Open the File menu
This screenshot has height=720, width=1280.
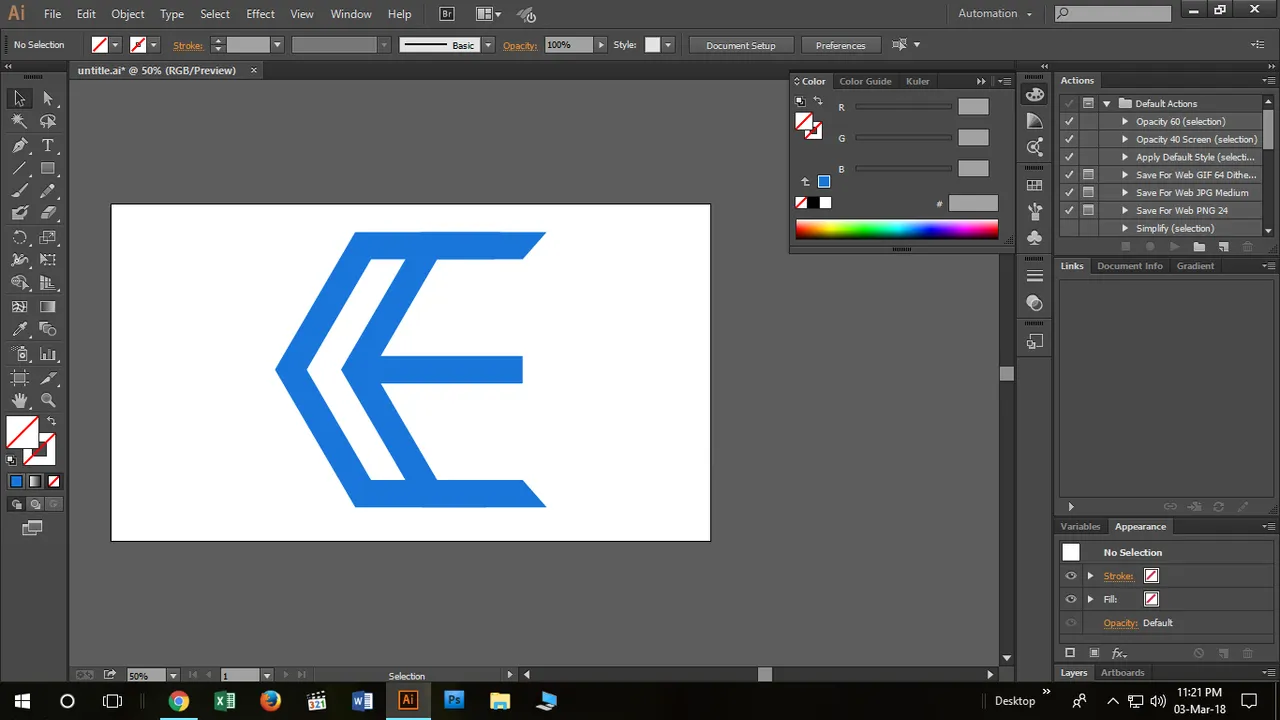(x=53, y=14)
